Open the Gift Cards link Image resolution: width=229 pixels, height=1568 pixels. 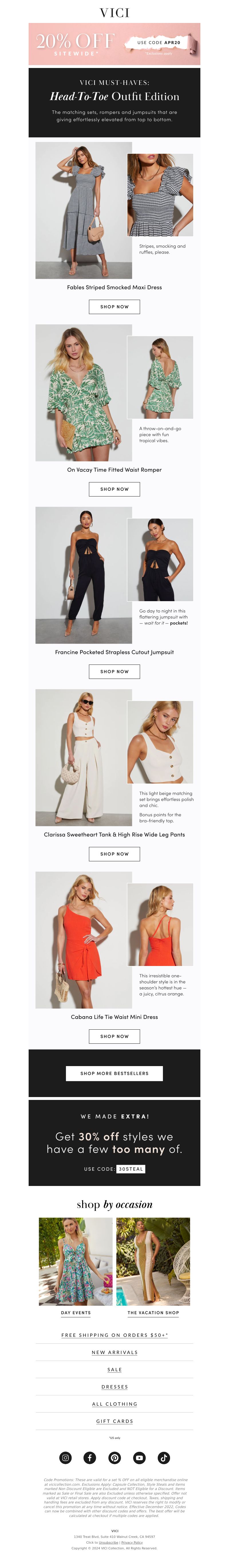[x=115, y=1421]
